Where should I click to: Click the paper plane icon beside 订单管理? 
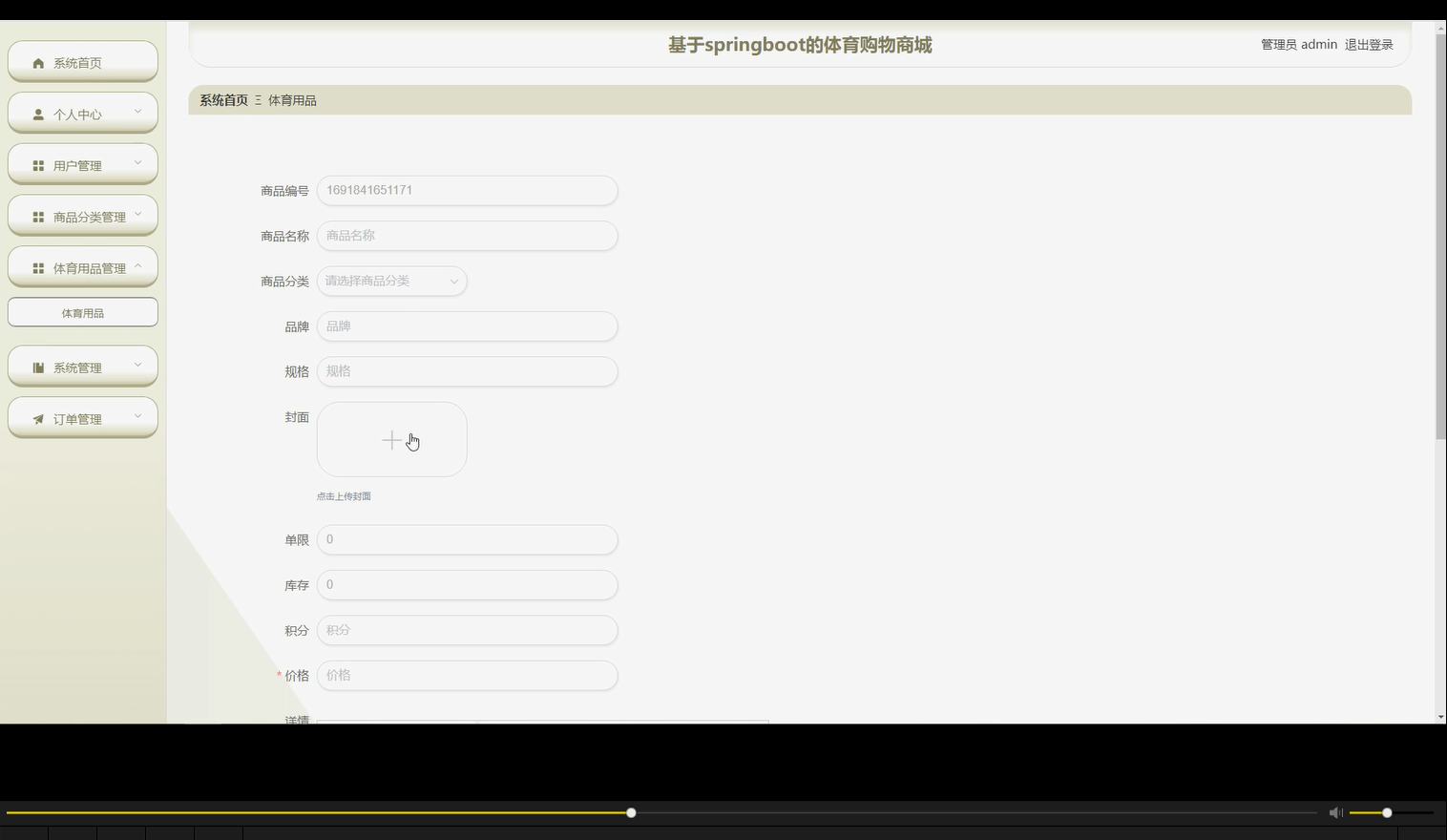pos(38,420)
